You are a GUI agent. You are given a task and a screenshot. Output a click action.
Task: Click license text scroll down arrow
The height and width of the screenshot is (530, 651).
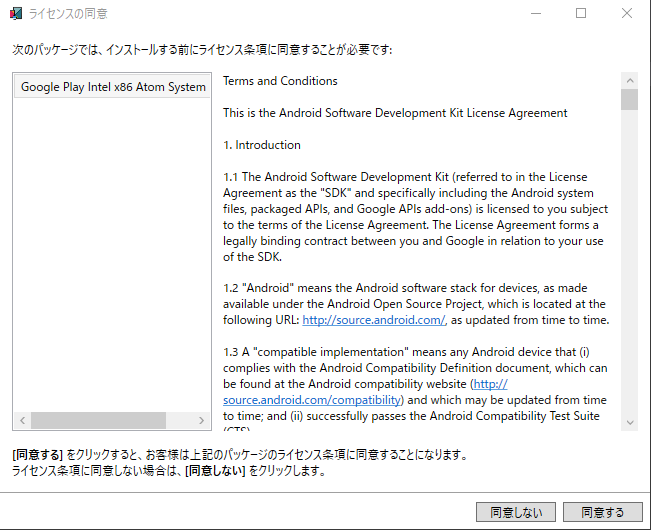tap(629, 423)
